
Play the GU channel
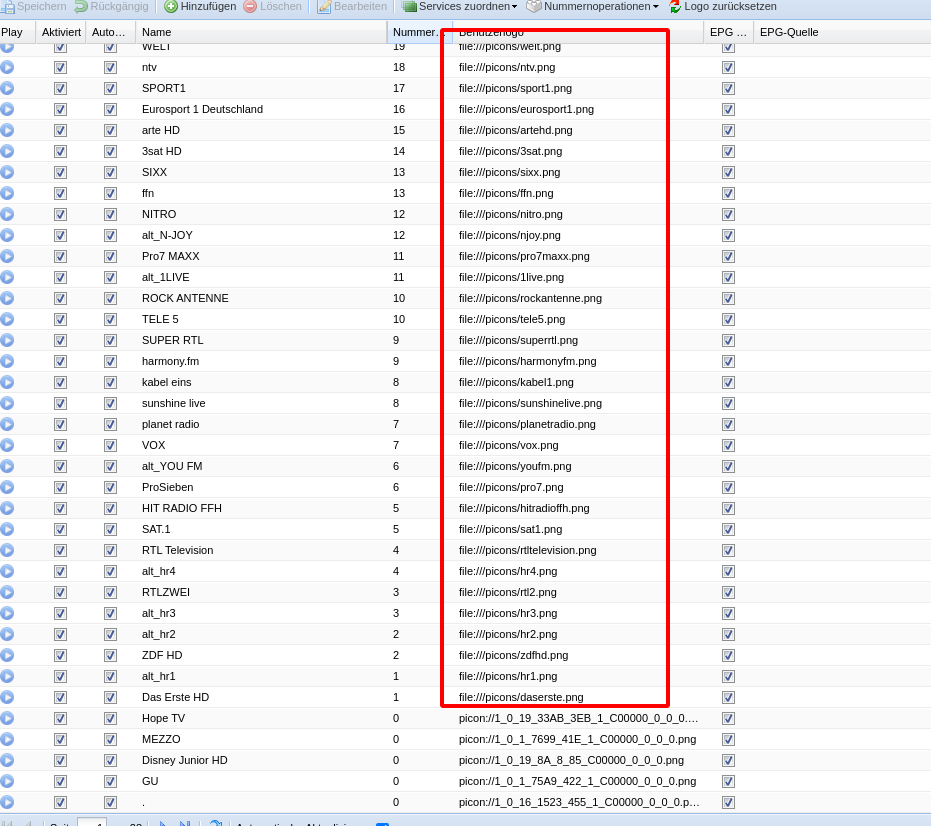[x=7, y=781]
